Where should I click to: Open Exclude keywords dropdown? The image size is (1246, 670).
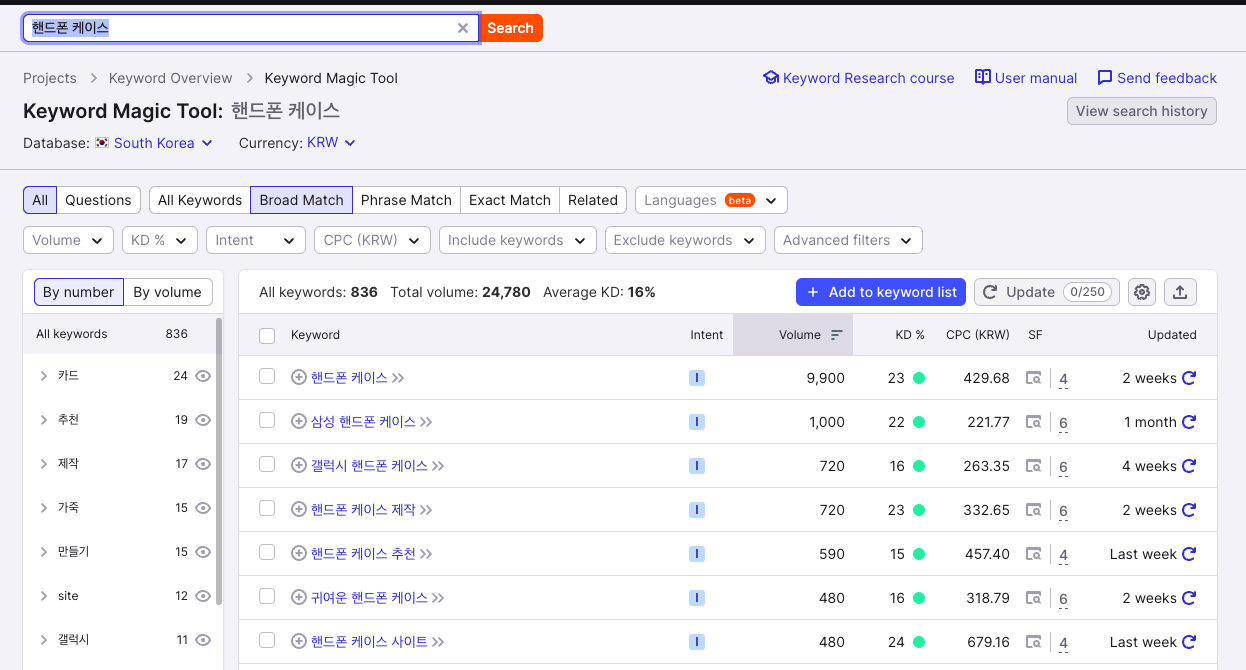tap(685, 240)
